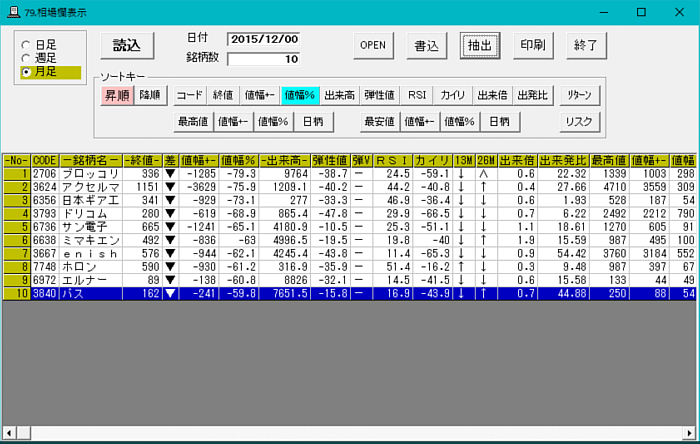Select row ドリコム stock name

(91, 214)
